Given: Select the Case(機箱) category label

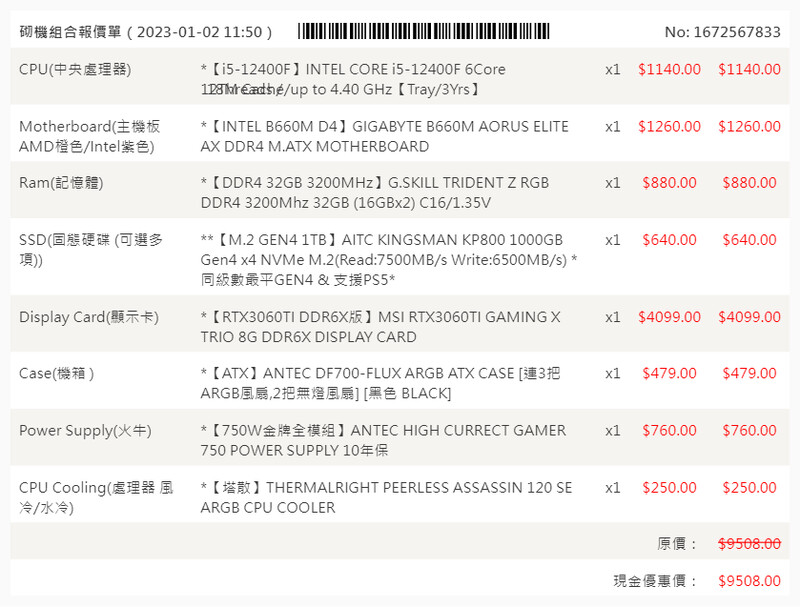Looking at the screenshot, I should point(57,374).
